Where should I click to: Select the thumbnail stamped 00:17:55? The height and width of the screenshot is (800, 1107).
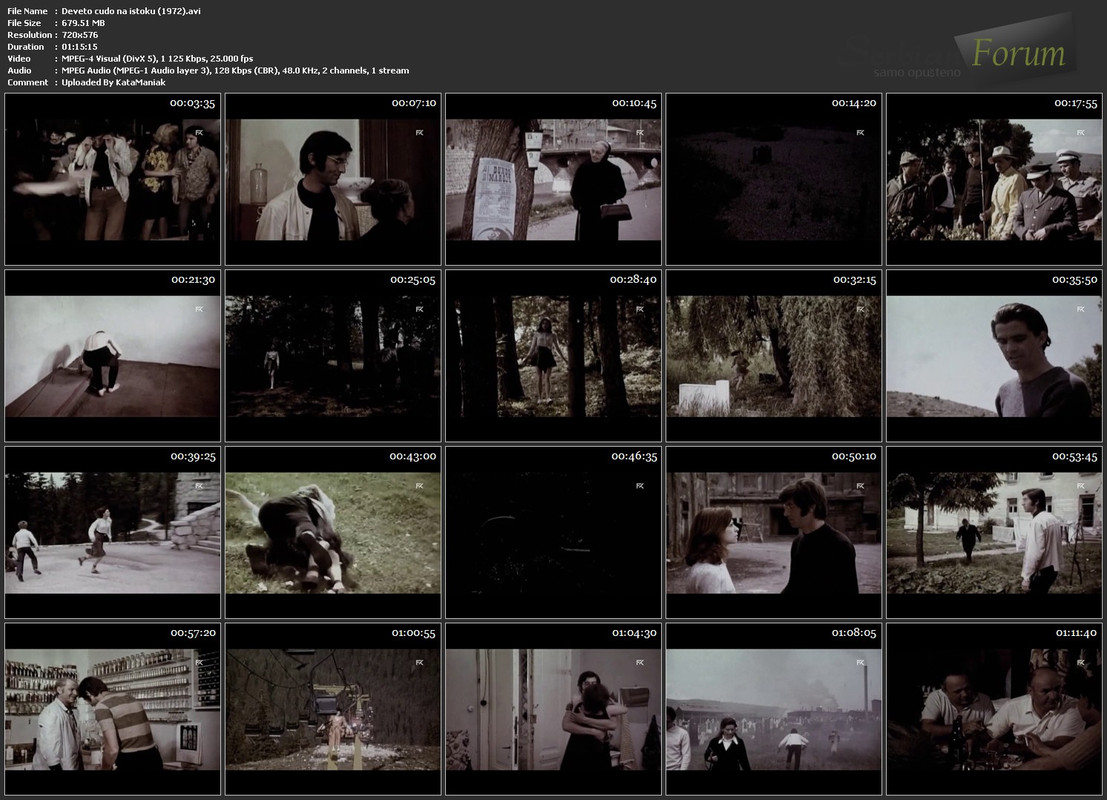pyautogui.click(x=993, y=179)
